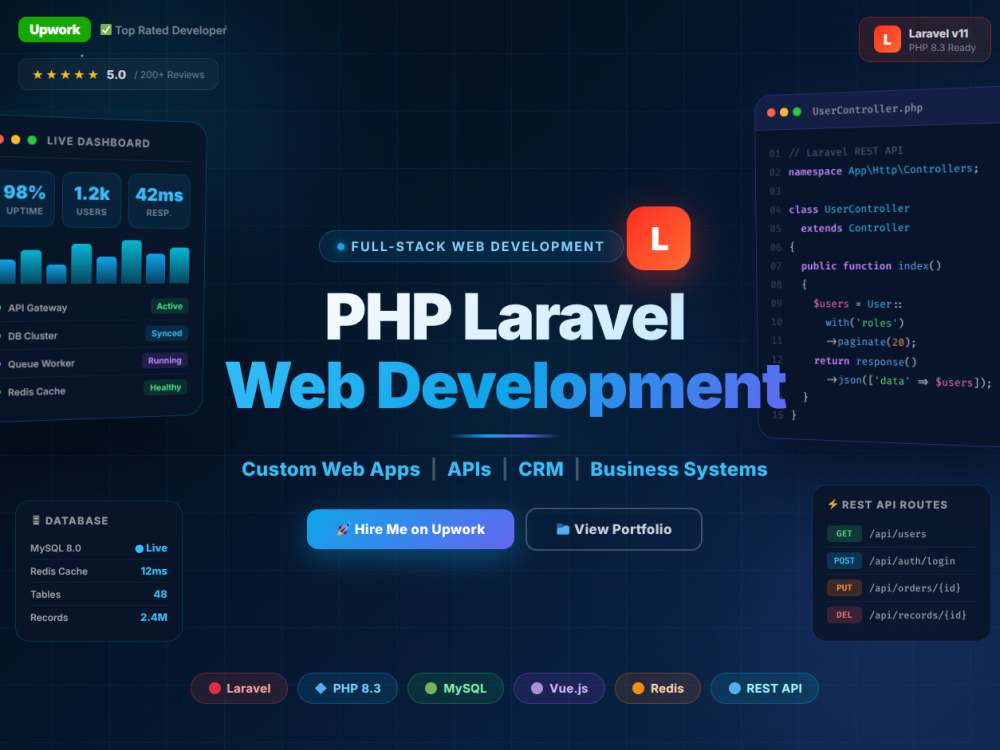
Task: Click the Business Systems text
Action: [679, 469]
